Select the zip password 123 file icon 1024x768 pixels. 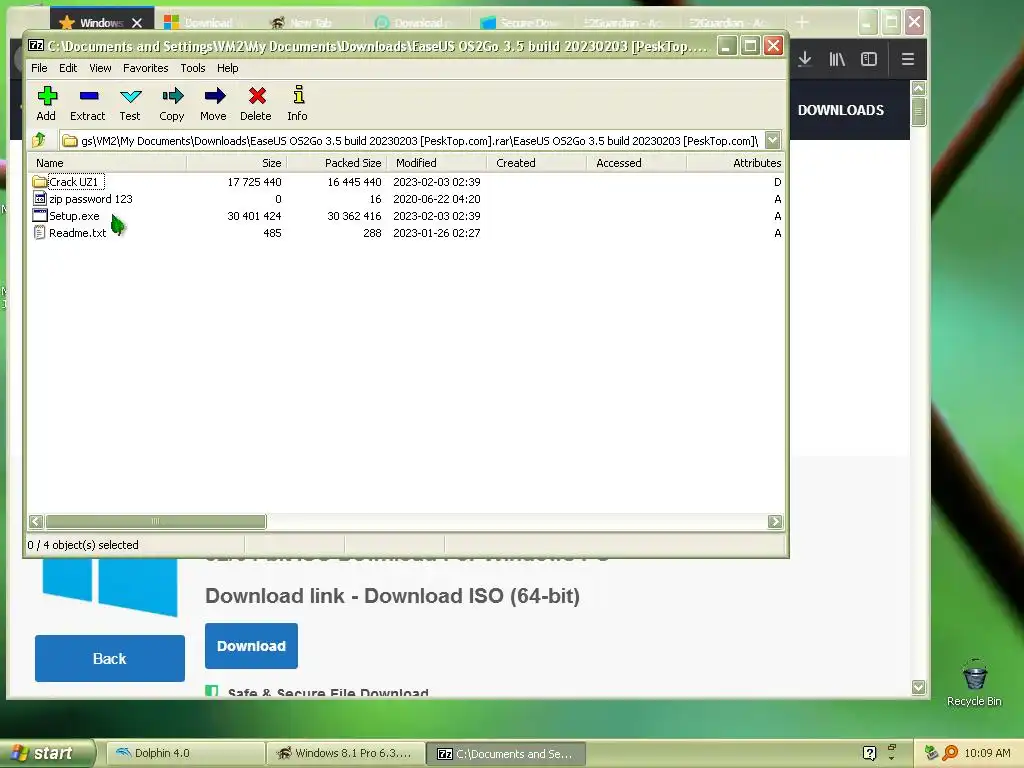click(40, 199)
